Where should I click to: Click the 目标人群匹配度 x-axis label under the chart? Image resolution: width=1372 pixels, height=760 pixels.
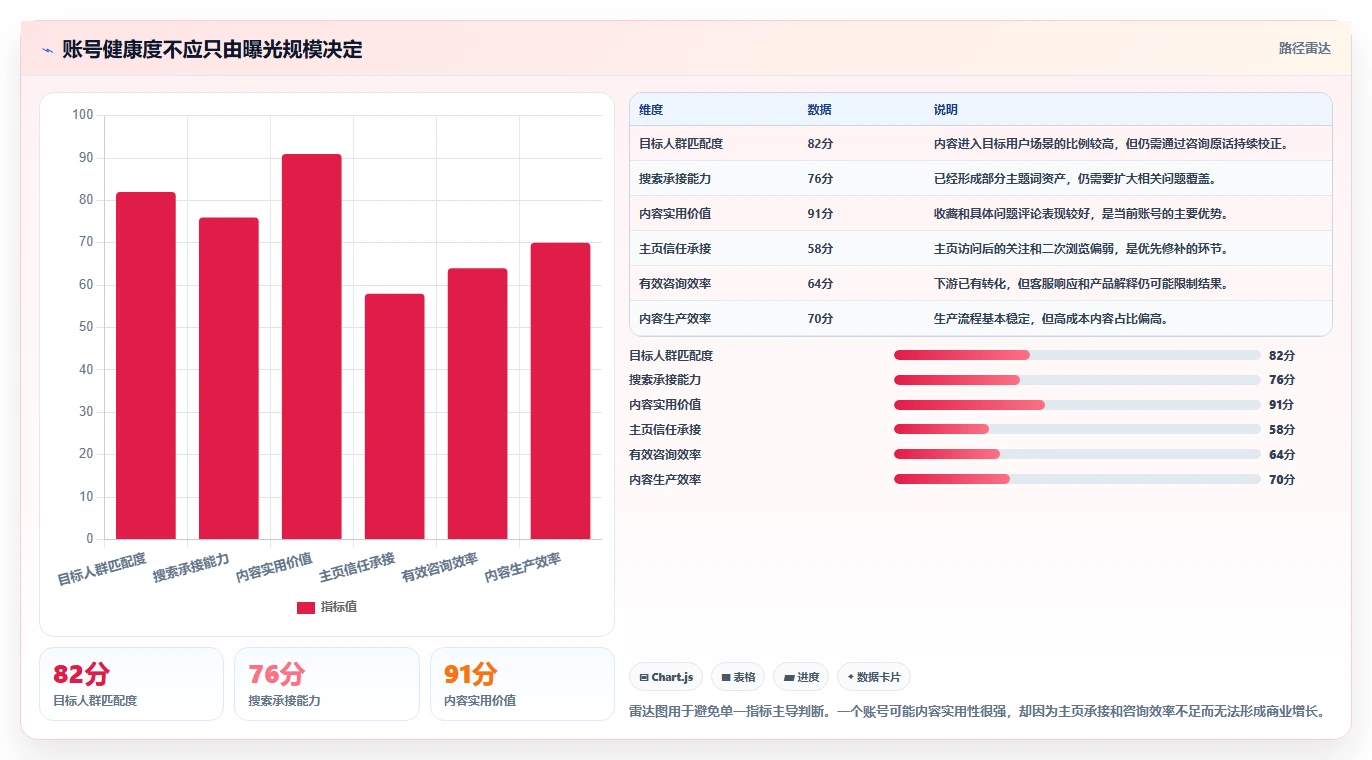[102, 569]
